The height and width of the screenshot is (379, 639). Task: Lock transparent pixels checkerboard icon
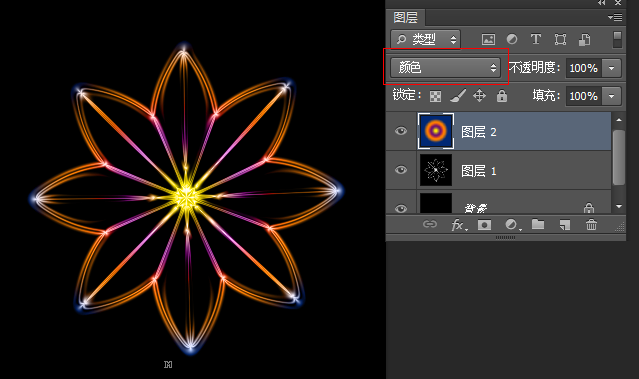click(435, 96)
